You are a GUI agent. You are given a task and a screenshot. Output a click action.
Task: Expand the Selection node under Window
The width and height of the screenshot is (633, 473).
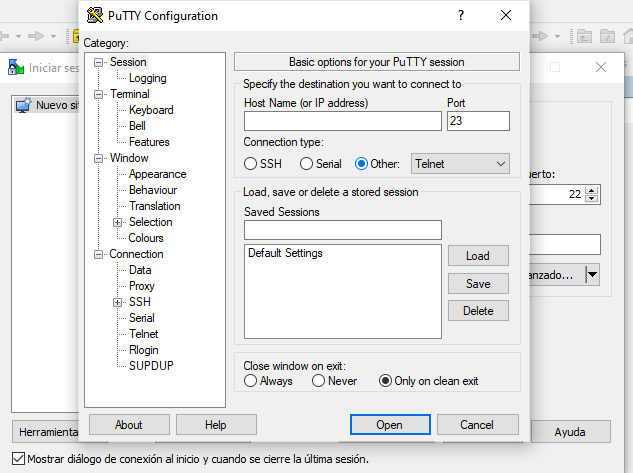117,222
